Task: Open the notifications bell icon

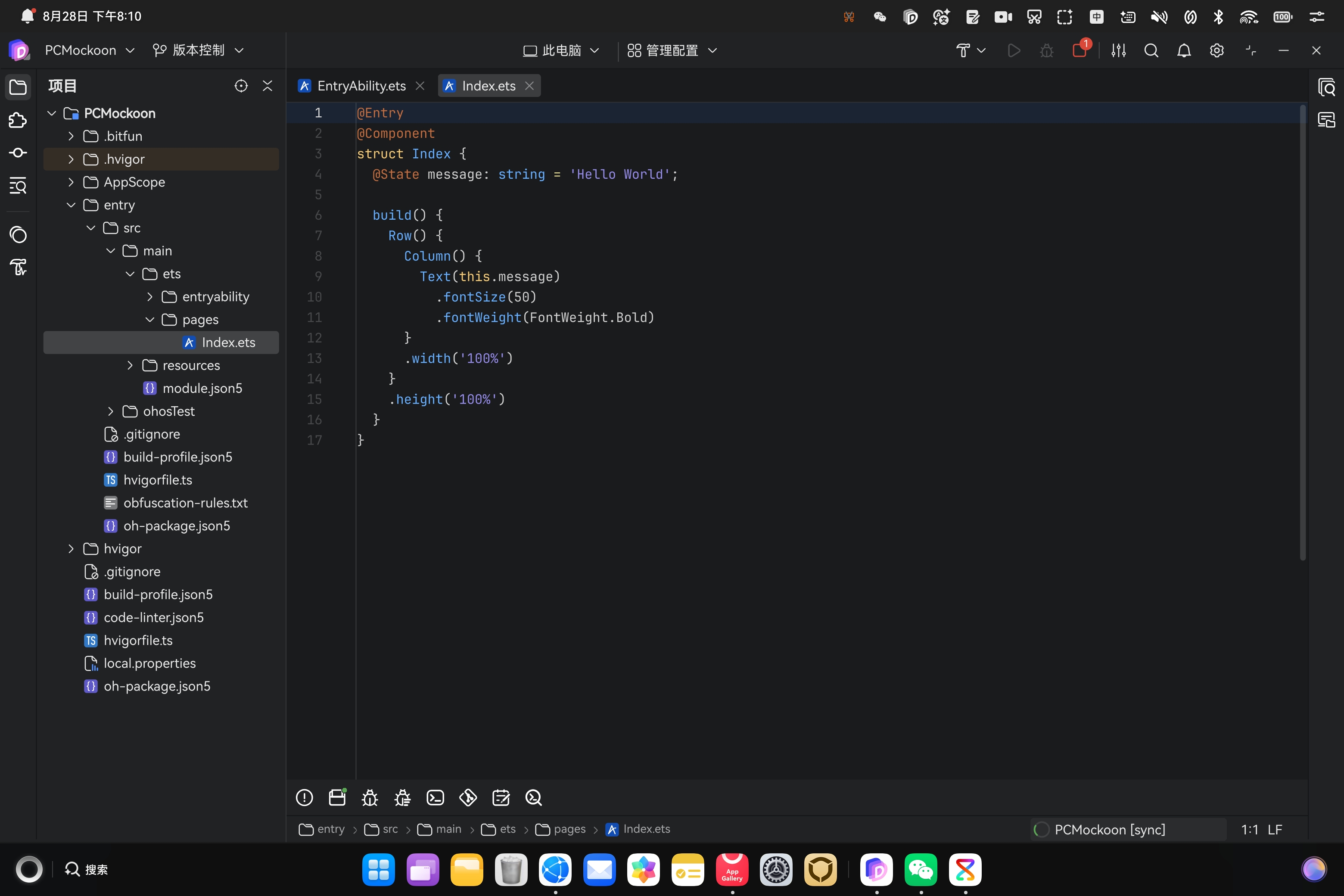Action: tap(1184, 50)
